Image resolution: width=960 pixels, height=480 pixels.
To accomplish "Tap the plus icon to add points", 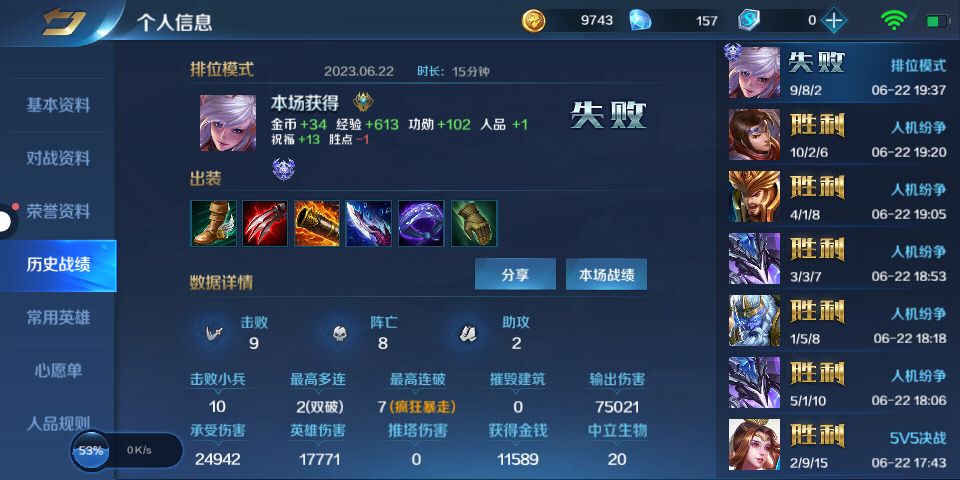I will click(834, 20).
